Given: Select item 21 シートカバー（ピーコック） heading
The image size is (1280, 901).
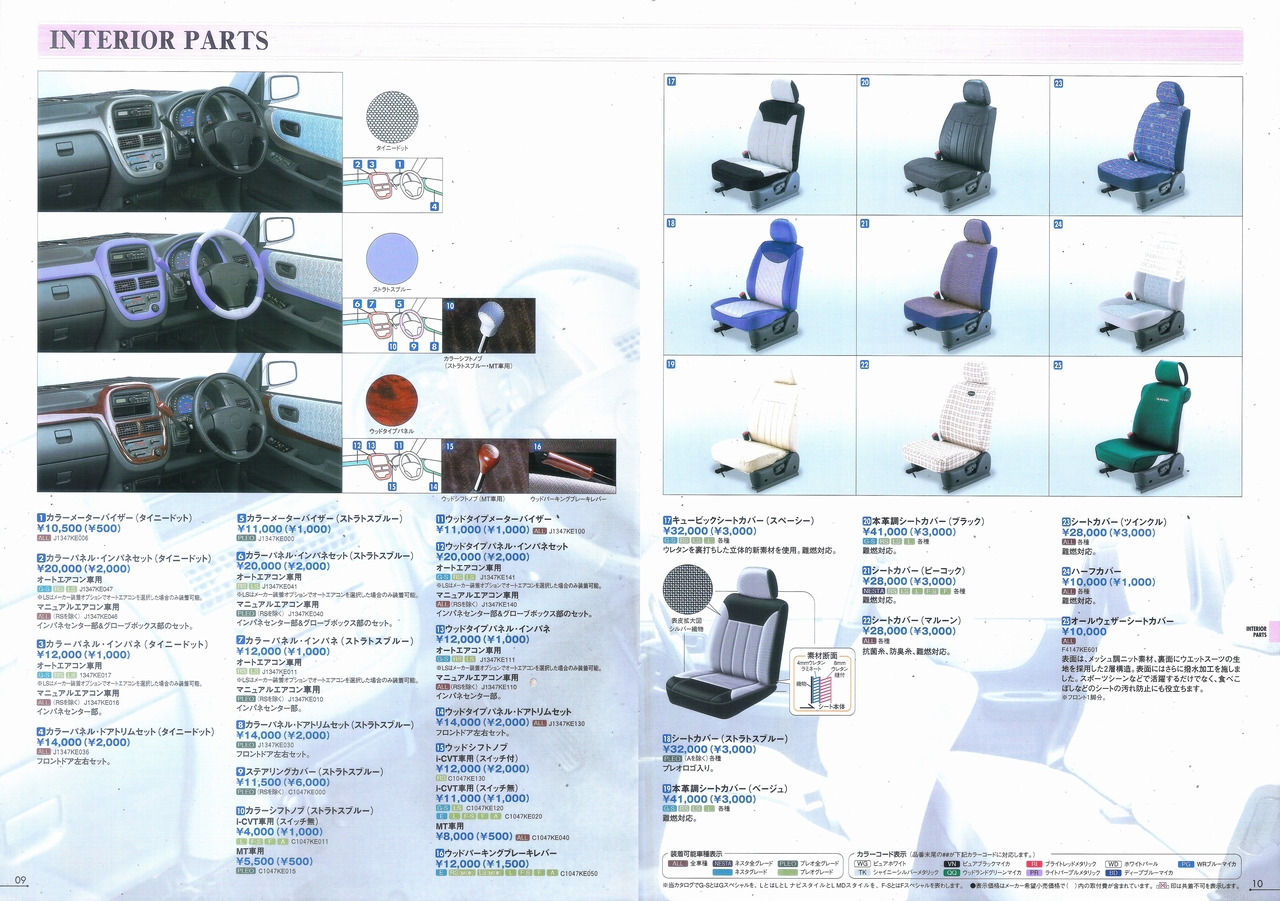Looking at the screenshot, I should click(x=912, y=570).
